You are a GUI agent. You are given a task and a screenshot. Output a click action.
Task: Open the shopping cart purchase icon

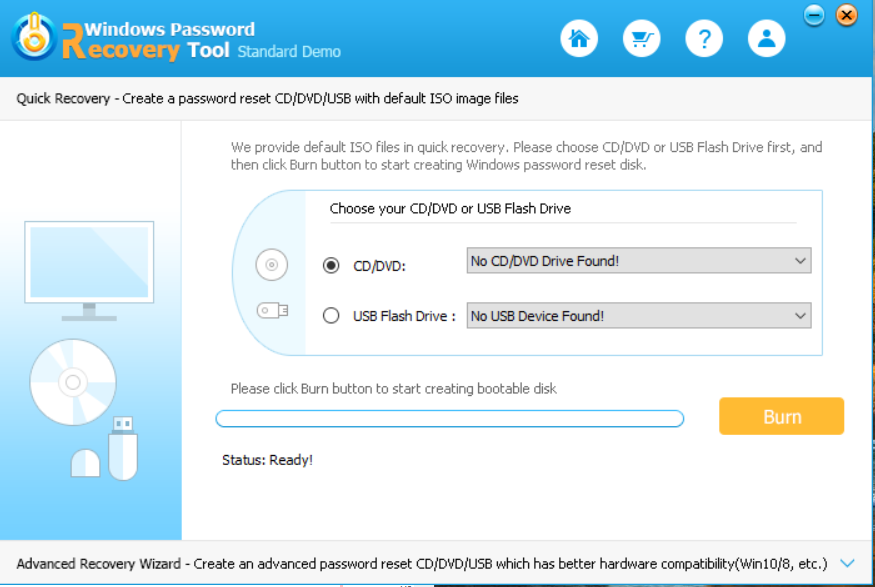point(641,39)
